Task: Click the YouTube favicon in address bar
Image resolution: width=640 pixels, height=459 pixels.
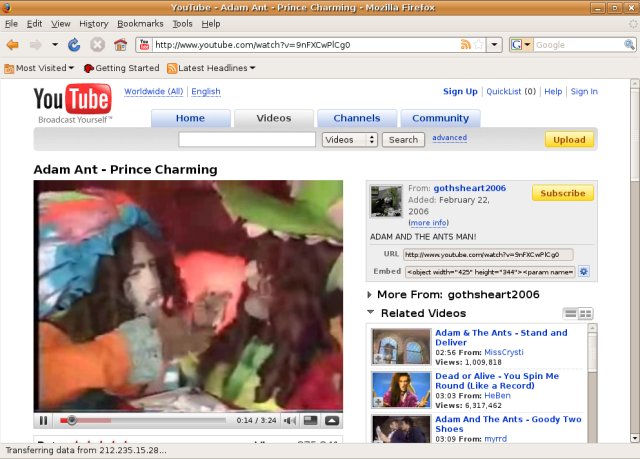Action: (x=144, y=44)
